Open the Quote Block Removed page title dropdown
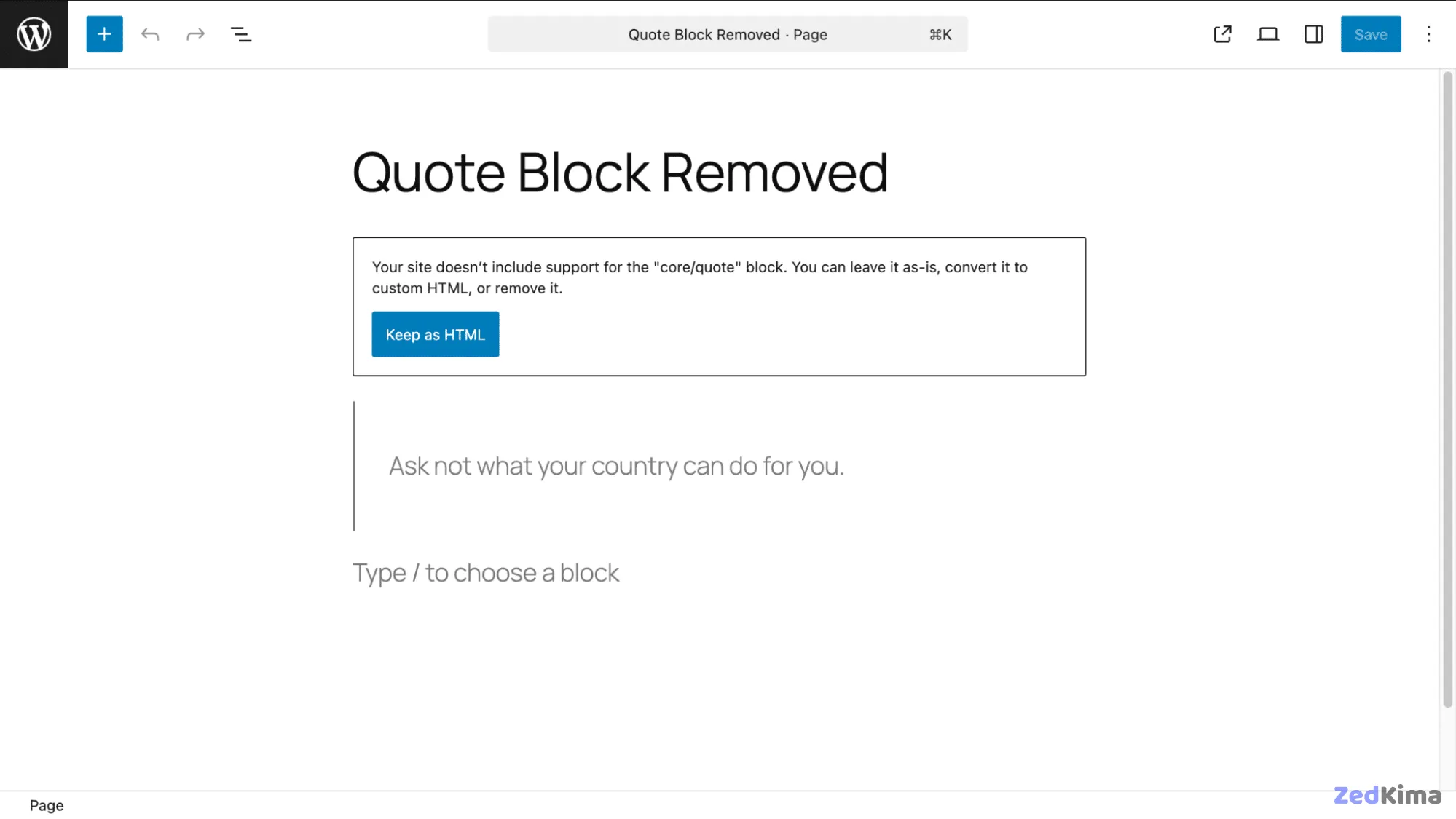This screenshot has height=819, width=1456. point(727,33)
